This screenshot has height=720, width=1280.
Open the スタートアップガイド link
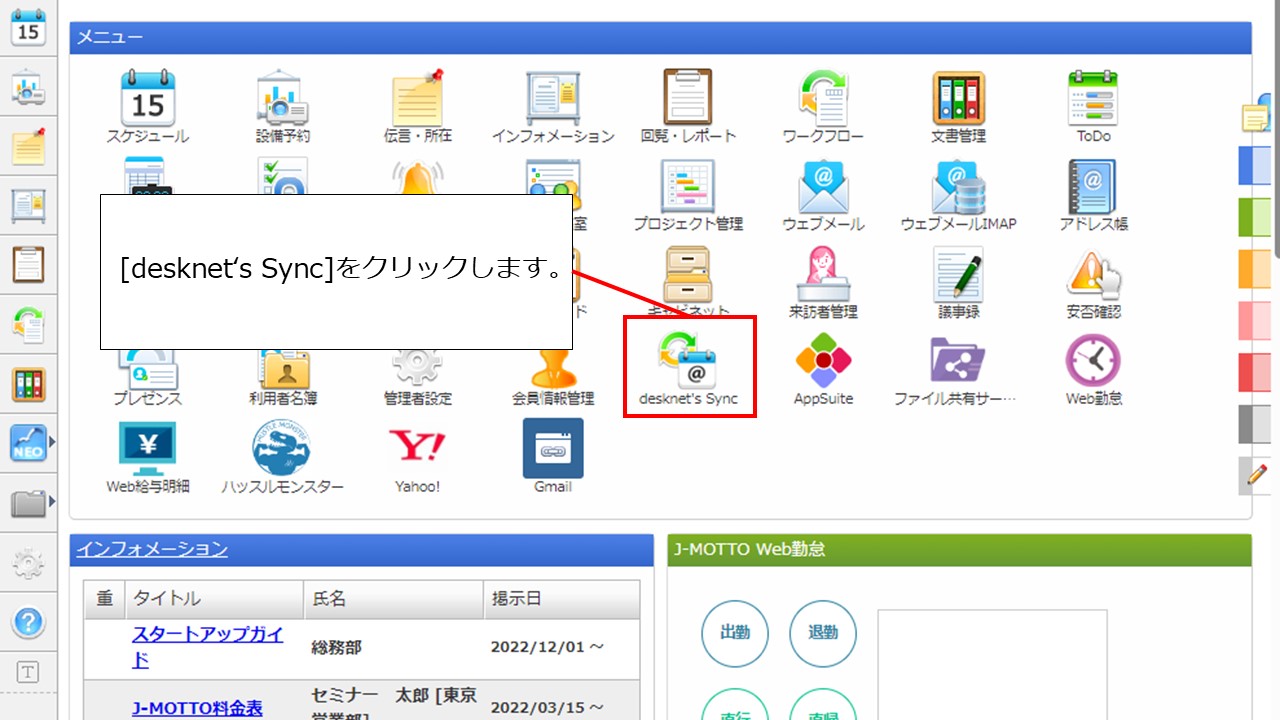[x=209, y=635]
